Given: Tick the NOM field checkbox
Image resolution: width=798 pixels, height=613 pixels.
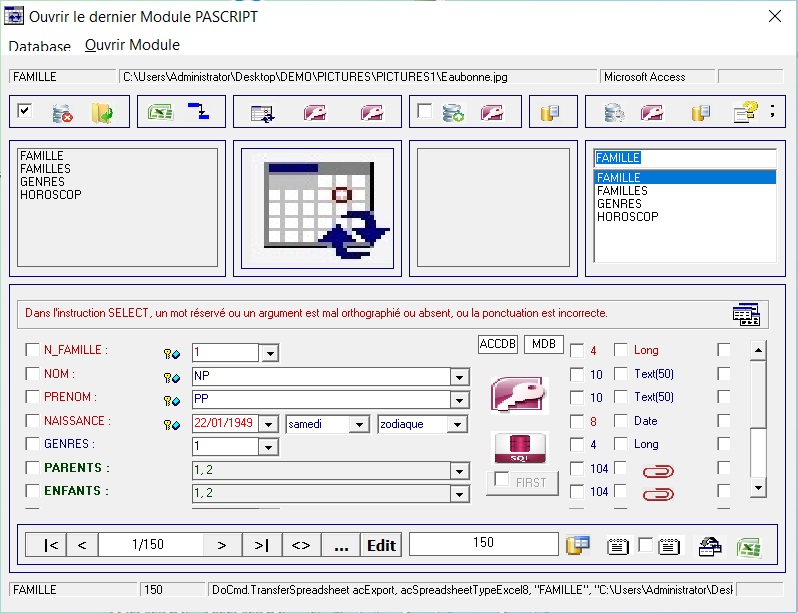Looking at the screenshot, I should click(32, 374).
